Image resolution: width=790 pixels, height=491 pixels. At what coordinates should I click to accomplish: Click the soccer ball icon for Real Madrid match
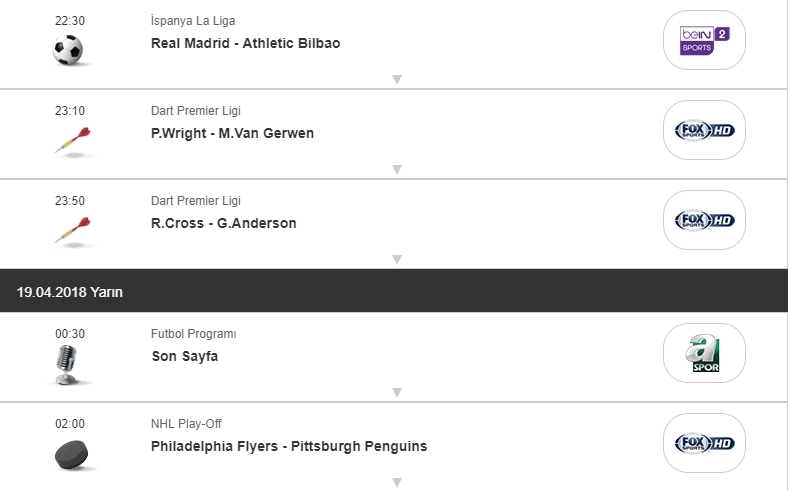[69, 50]
